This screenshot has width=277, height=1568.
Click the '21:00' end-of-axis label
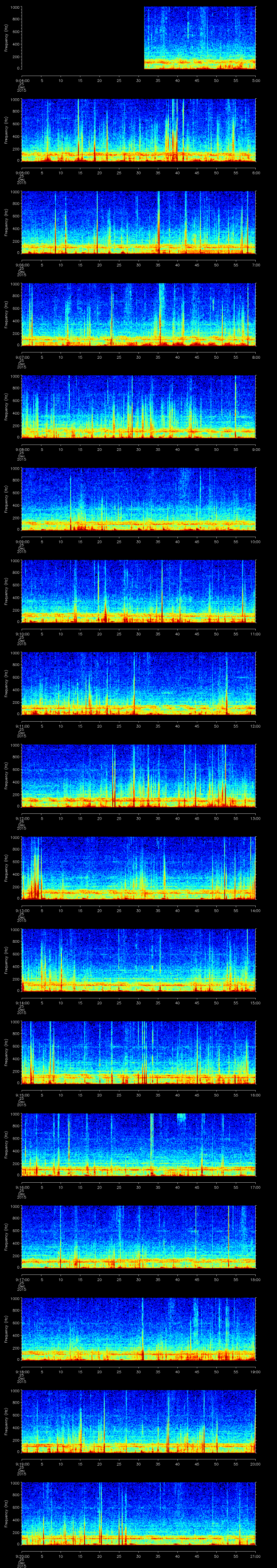[x=256, y=1556]
